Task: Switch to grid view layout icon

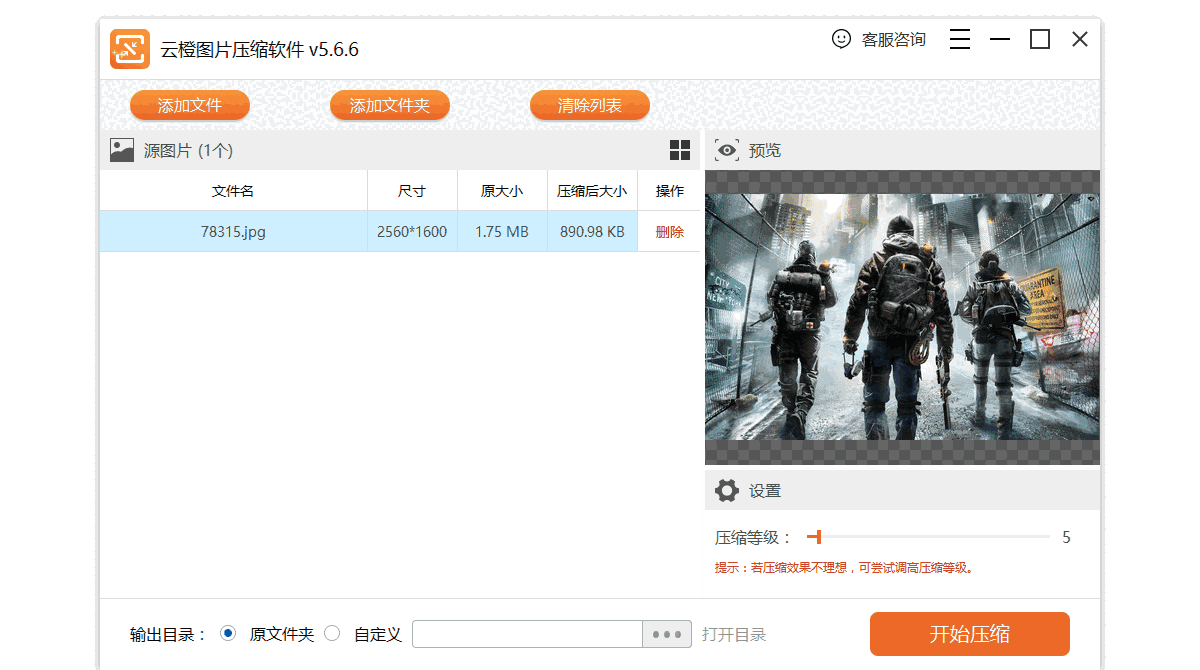Action: (680, 150)
